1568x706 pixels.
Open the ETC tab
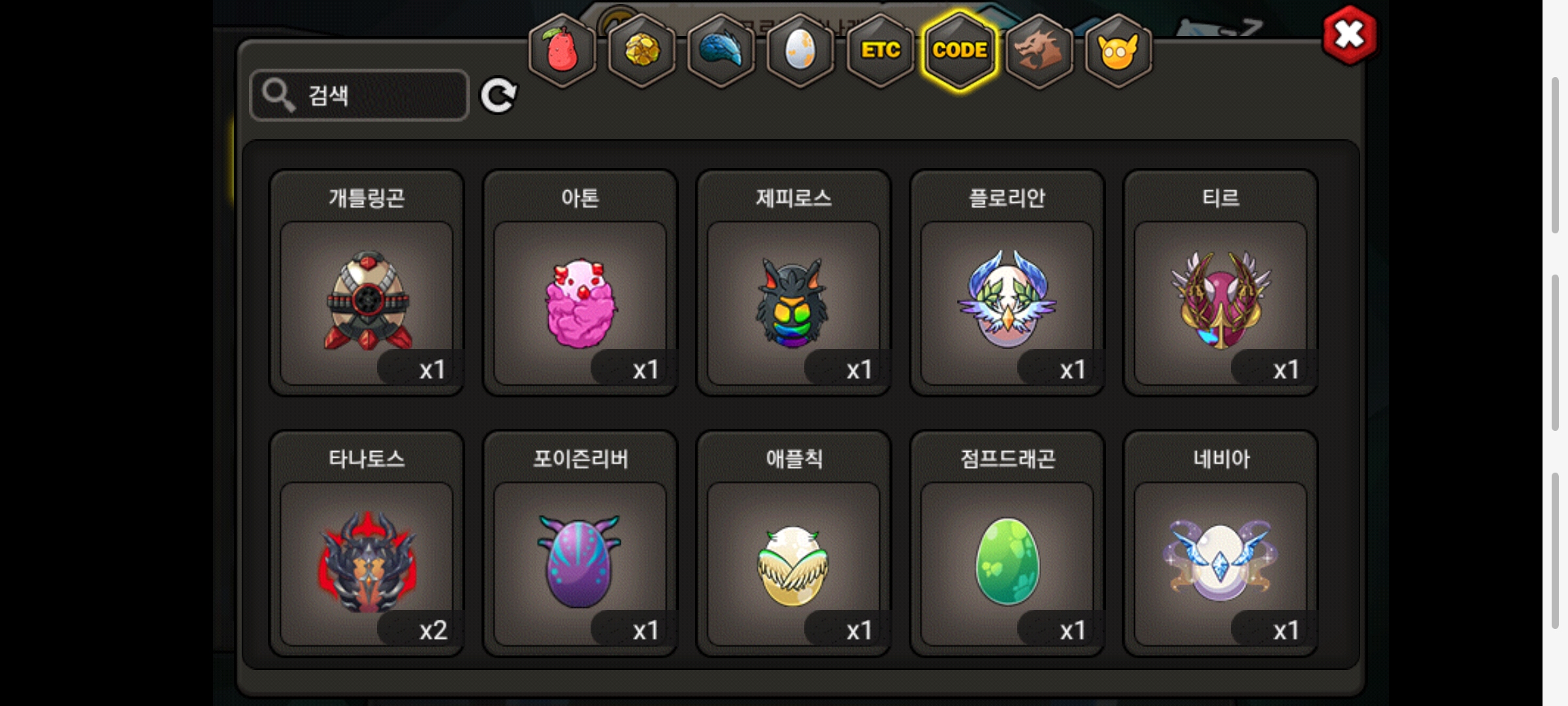click(880, 51)
